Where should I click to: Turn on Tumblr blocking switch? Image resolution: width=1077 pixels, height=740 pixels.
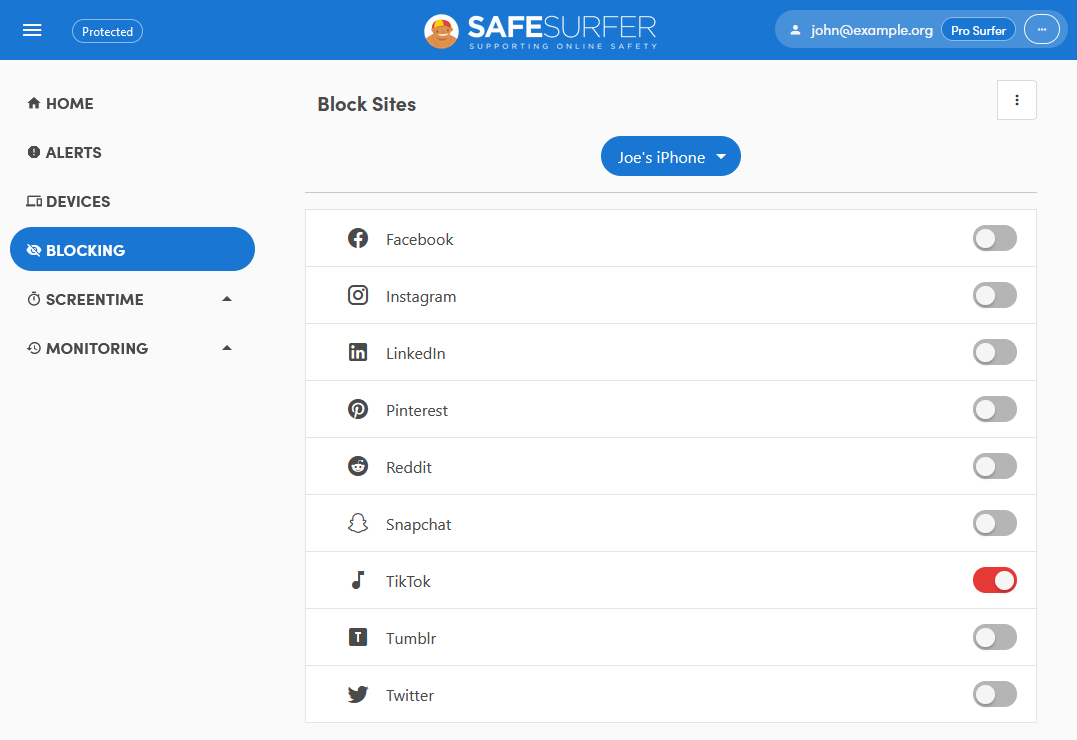pyautogui.click(x=995, y=638)
